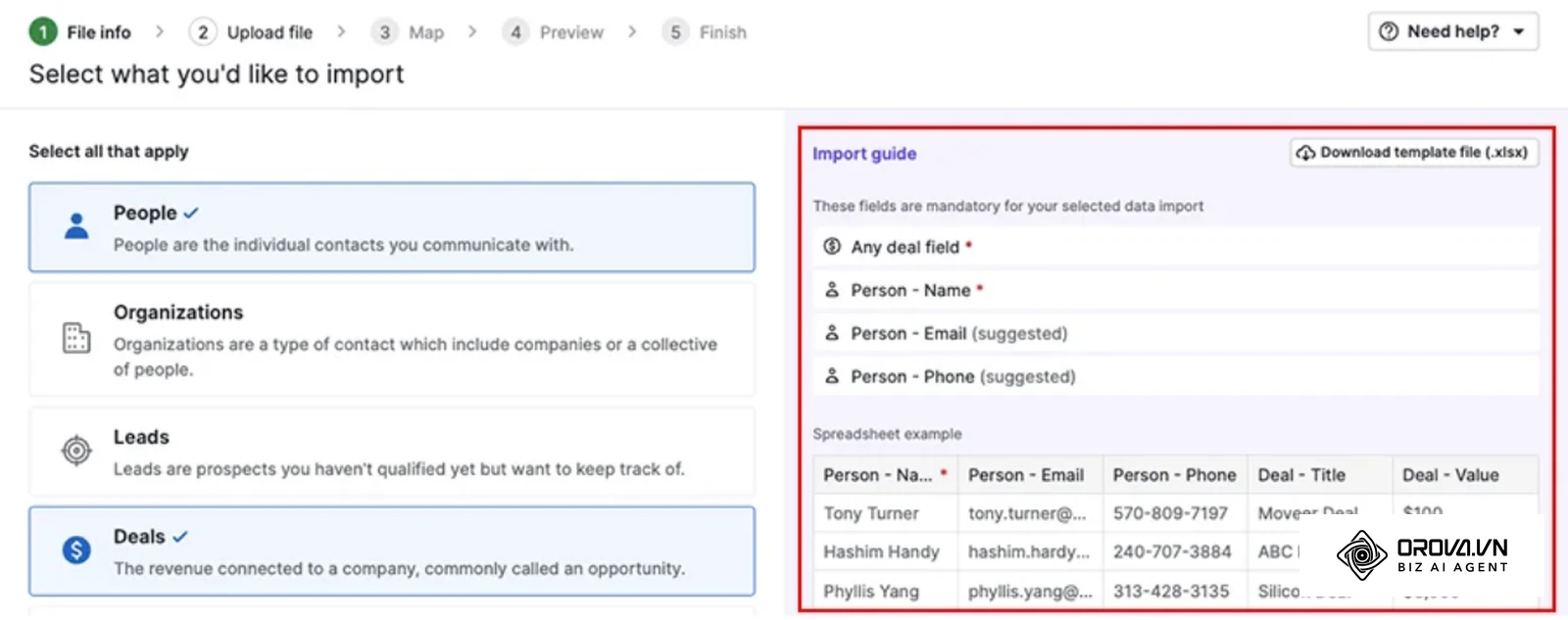Click the Organizations building icon
This screenshot has height=620, width=1568.
pos(76,337)
